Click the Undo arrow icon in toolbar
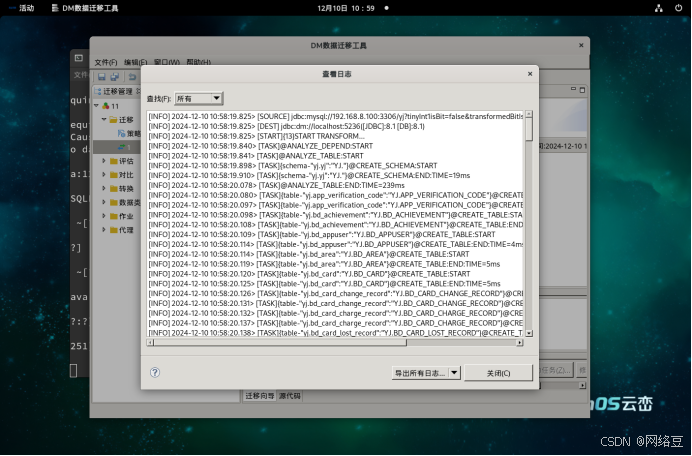 [132, 77]
